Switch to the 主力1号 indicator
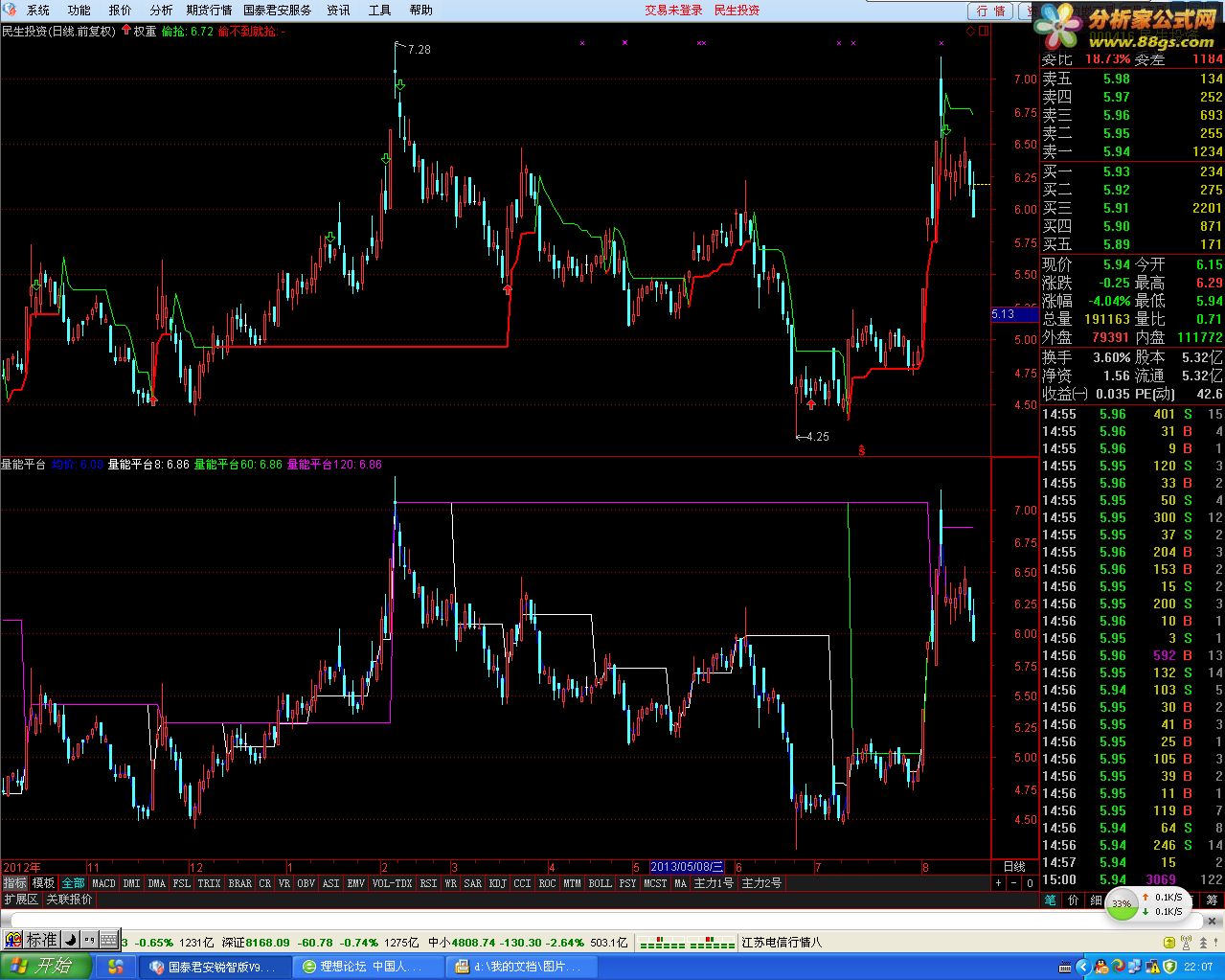Screen dimensions: 1225x980 (714, 883)
